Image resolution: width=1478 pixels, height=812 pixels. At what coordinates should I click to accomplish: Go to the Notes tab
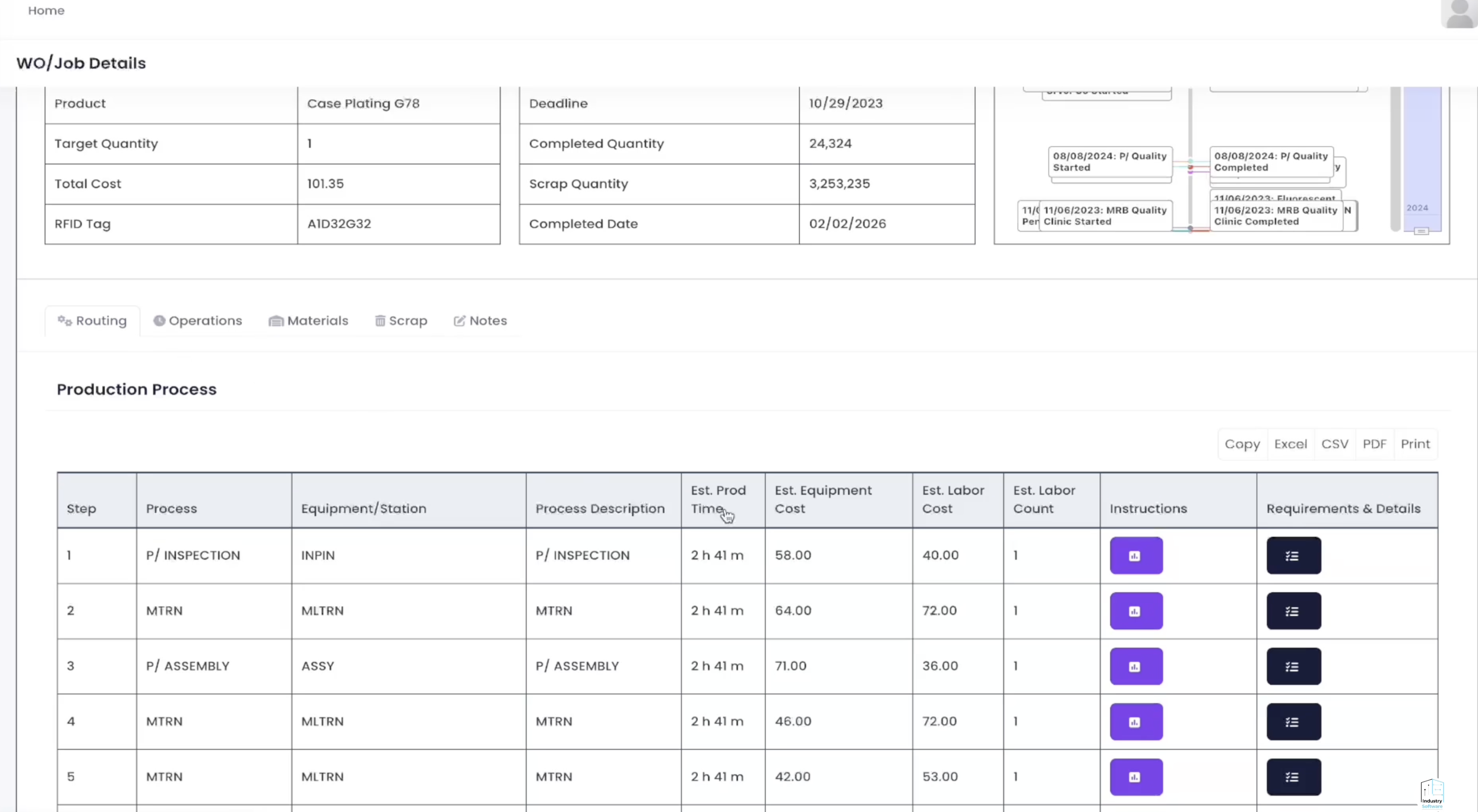(x=480, y=321)
